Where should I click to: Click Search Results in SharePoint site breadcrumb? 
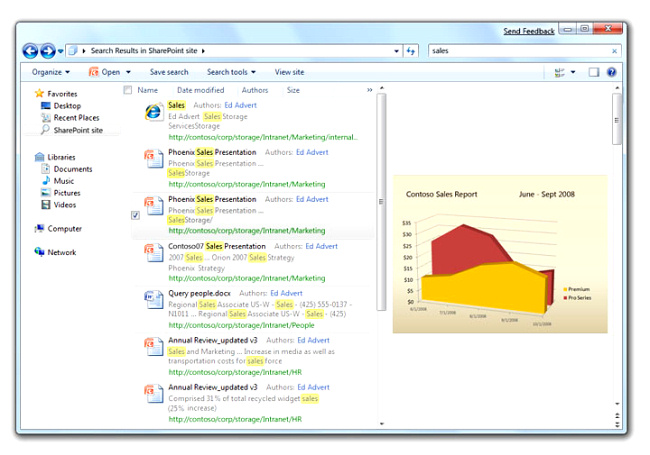point(144,51)
